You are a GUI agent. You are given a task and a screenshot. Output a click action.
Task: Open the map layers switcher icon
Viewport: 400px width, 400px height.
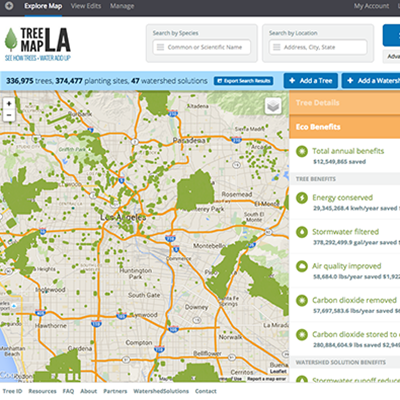click(273, 106)
